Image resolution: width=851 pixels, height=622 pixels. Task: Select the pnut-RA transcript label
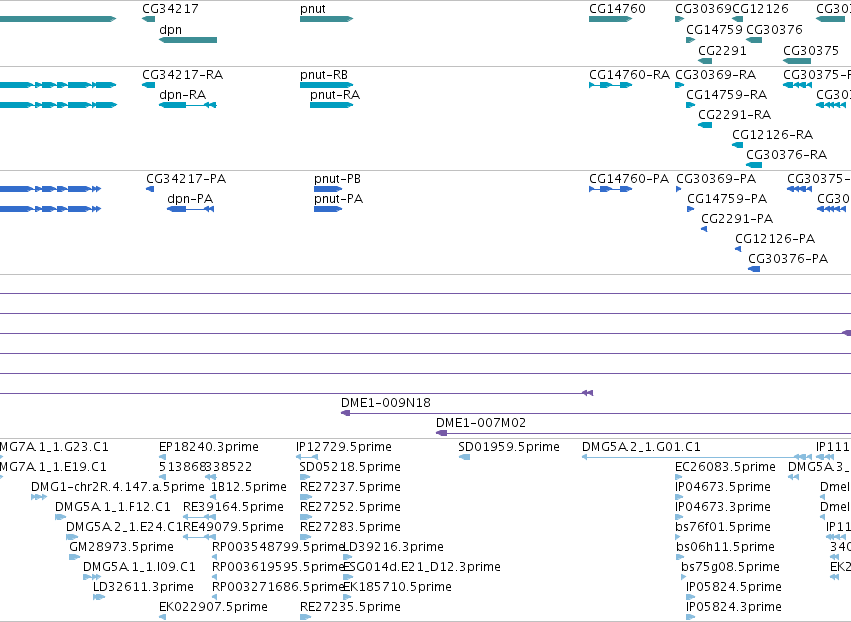(335, 95)
